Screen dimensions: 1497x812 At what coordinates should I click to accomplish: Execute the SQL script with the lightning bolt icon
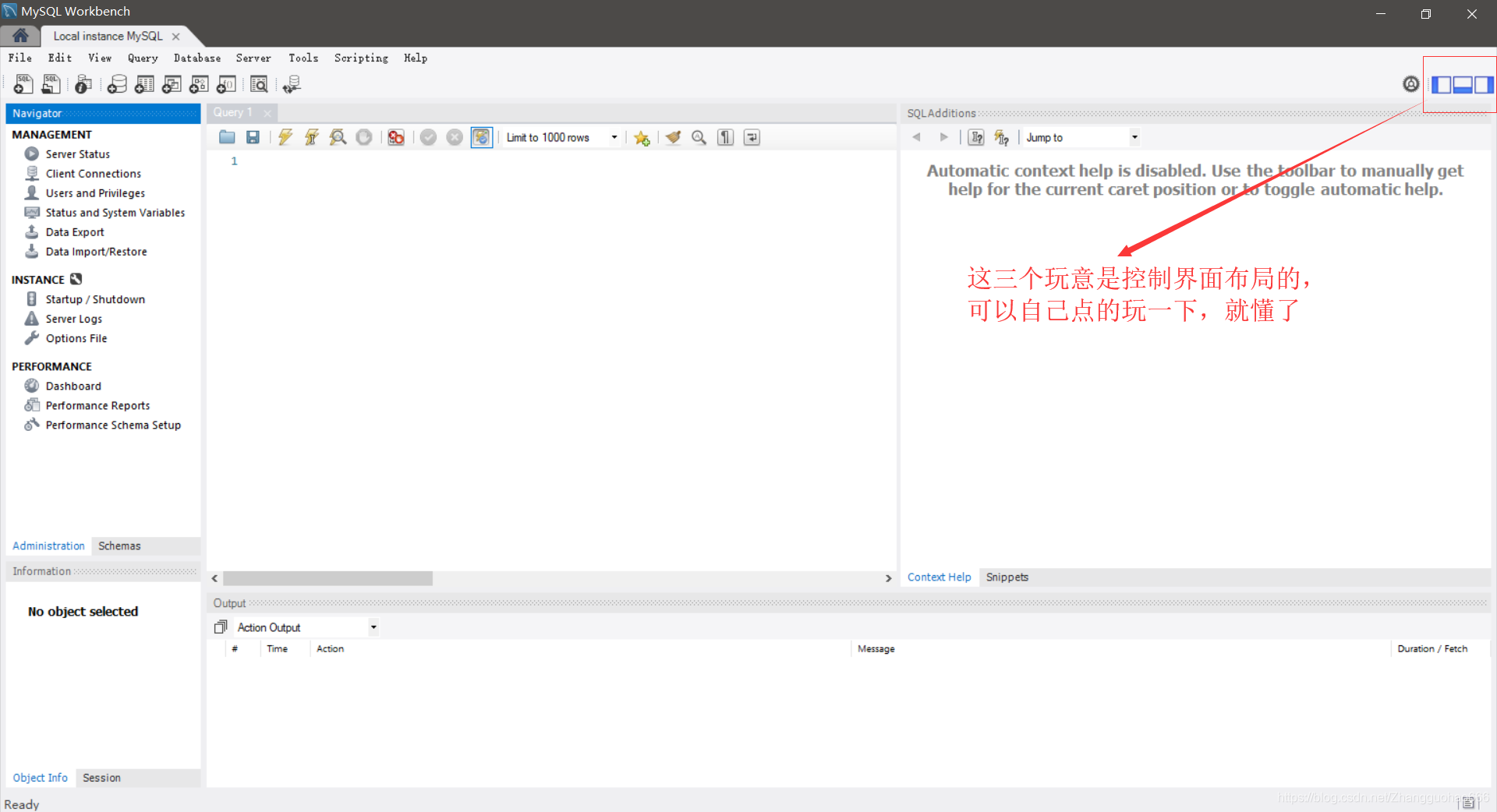coord(285,137)
